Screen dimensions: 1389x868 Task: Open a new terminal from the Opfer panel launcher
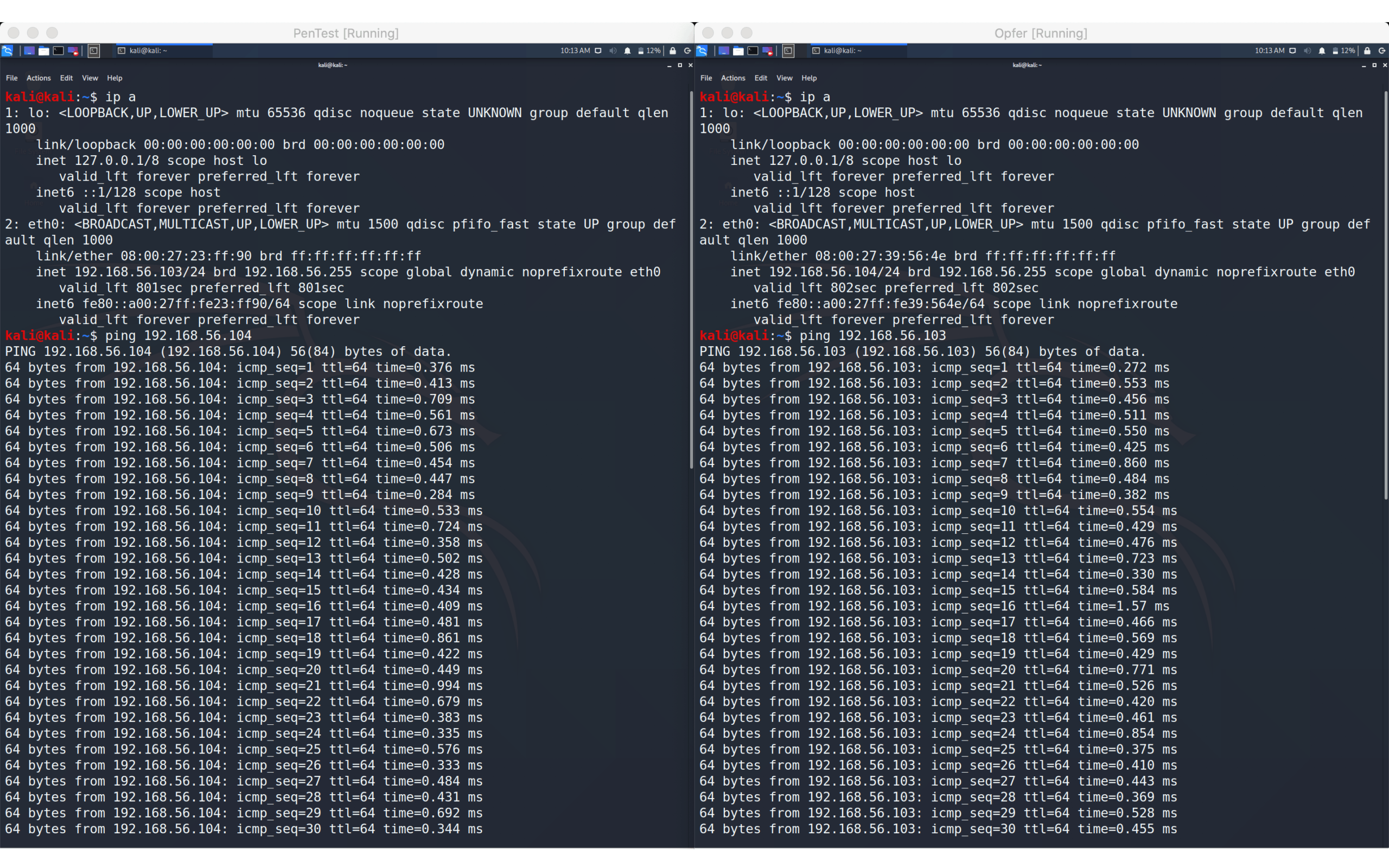[753, 50]
